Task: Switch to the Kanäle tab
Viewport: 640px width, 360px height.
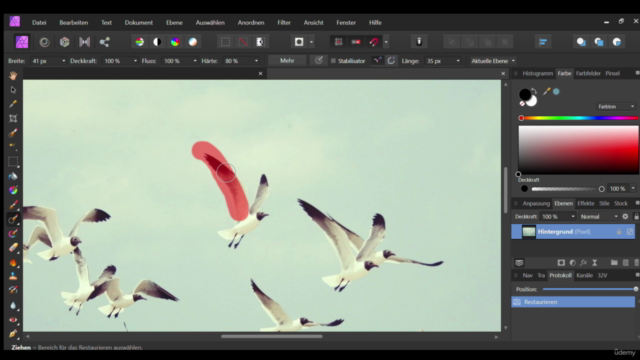Action: point(584,276)
